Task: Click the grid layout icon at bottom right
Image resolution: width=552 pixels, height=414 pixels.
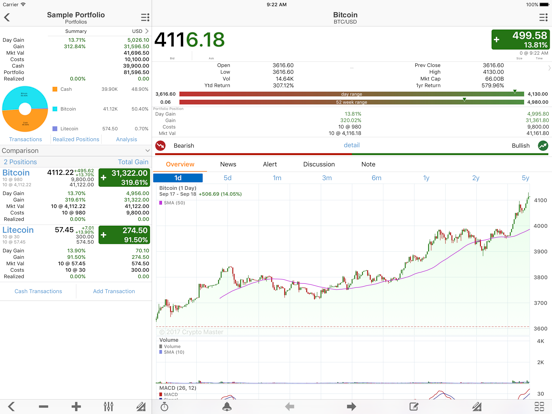Action: point(539,407)
